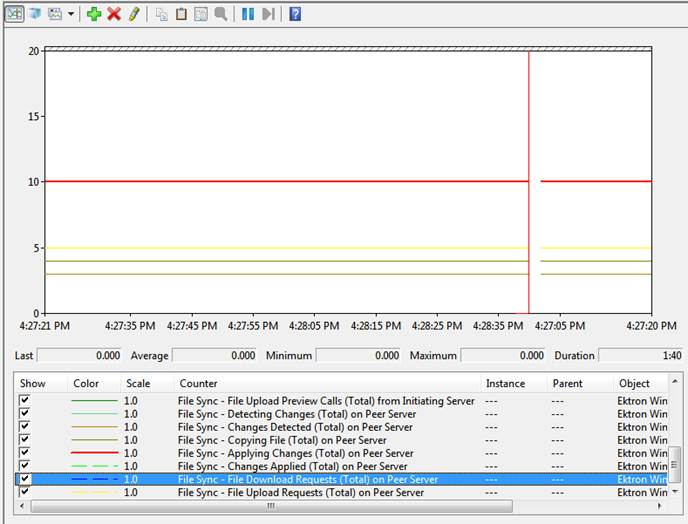Click View Current Activity toolbar icon

tap(14, 14)
